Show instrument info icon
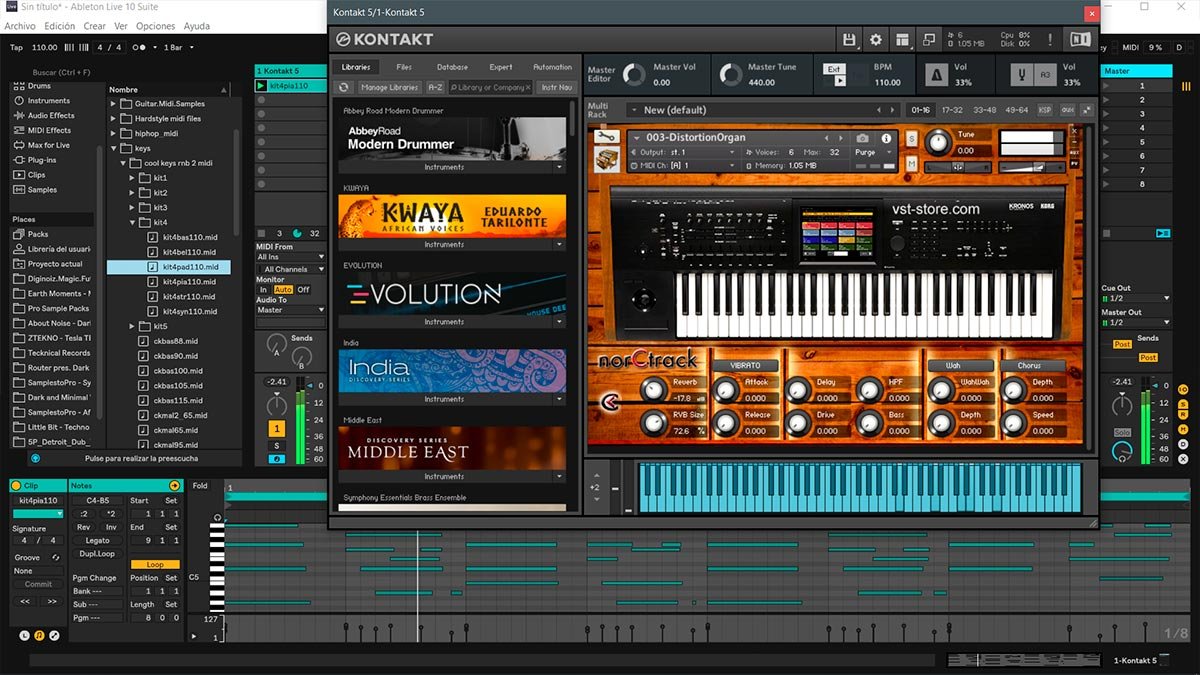This screenshot has height=675, width=1200. [886, 138]
